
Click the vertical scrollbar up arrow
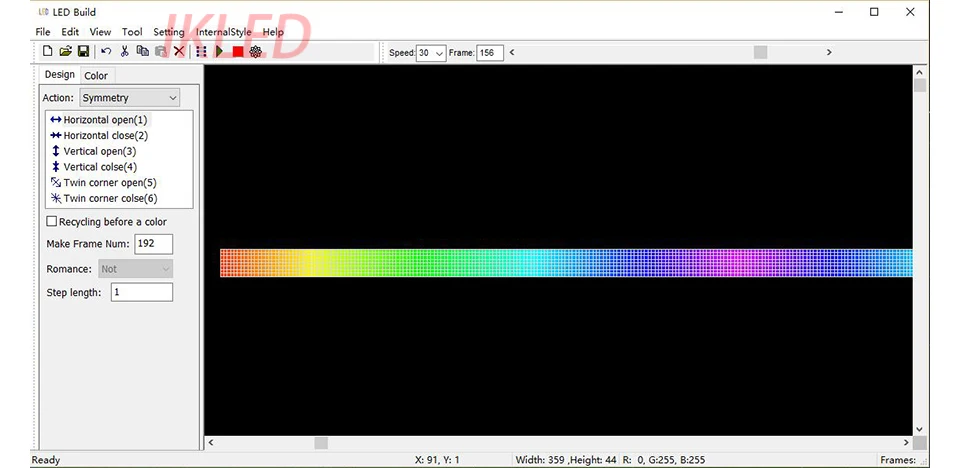click(920, 72)
